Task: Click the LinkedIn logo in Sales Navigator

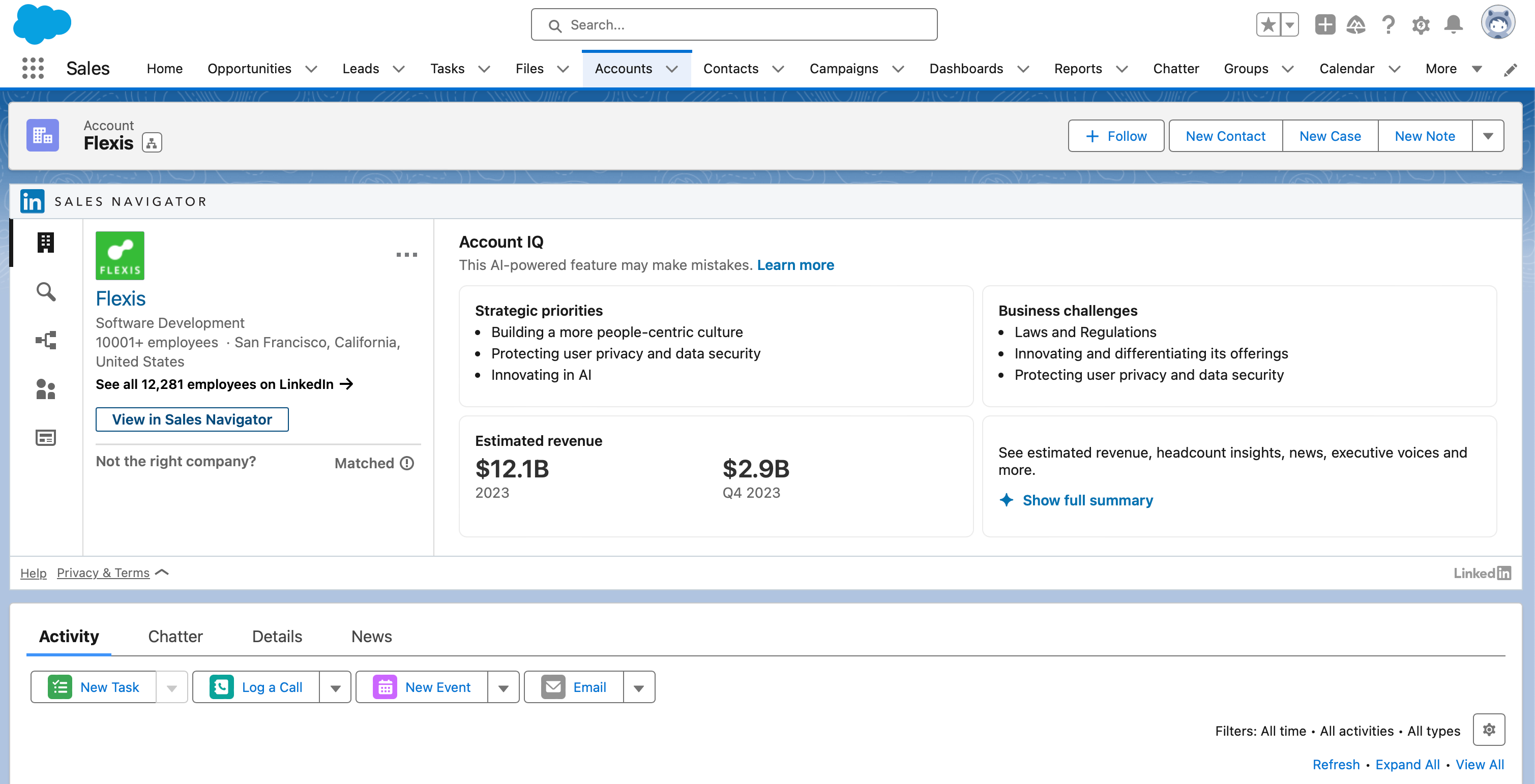Action: [32, 201]
